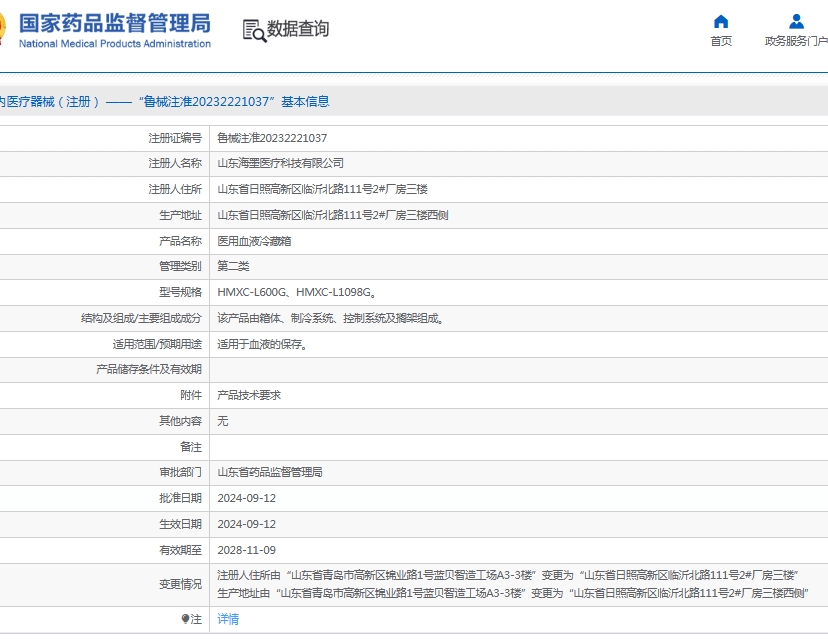828x639 pixels.
Task: Click the 注册人名称 row label
Action: point(175,164)
